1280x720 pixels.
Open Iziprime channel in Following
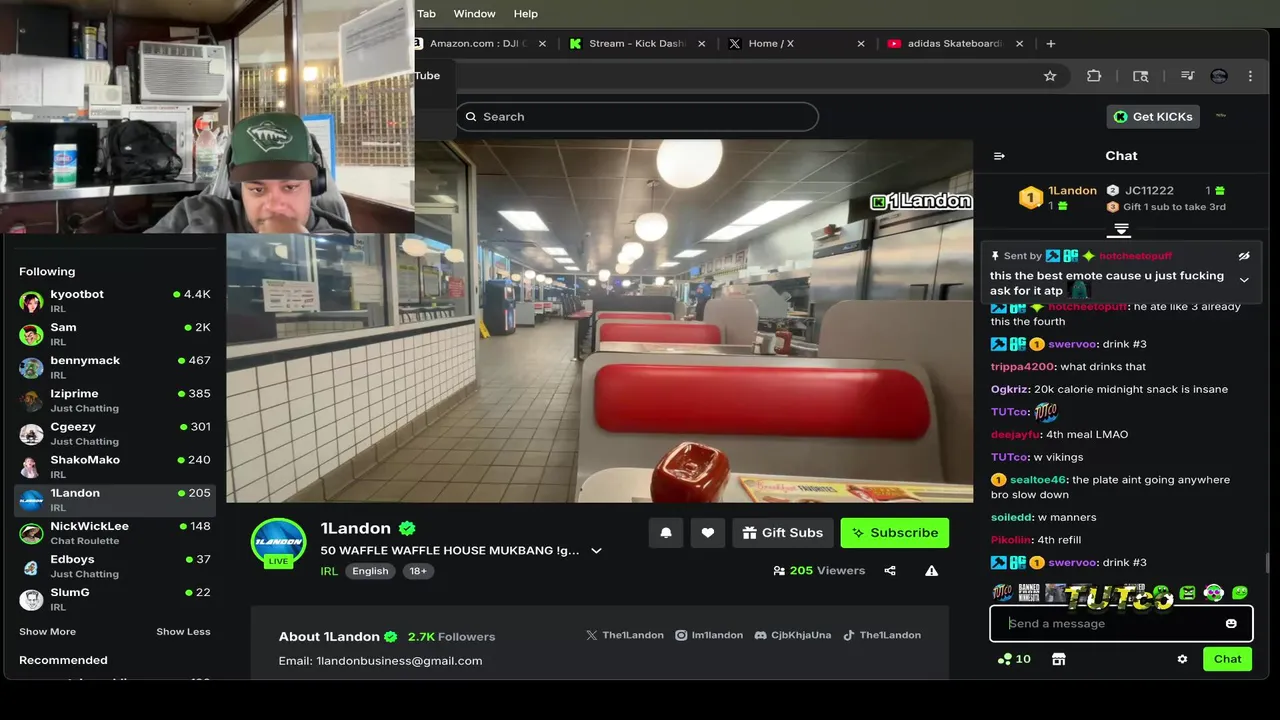(x=115, y=400)
